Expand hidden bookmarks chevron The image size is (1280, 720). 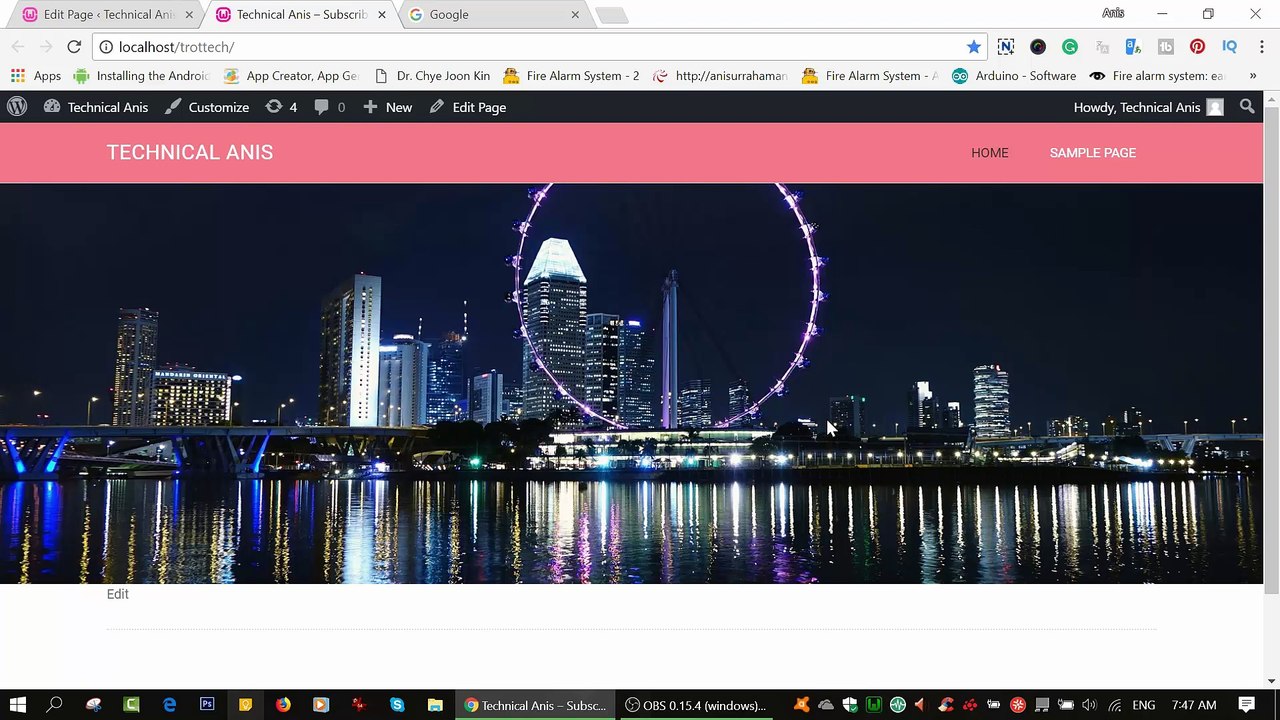click(x=1253, y=76)
